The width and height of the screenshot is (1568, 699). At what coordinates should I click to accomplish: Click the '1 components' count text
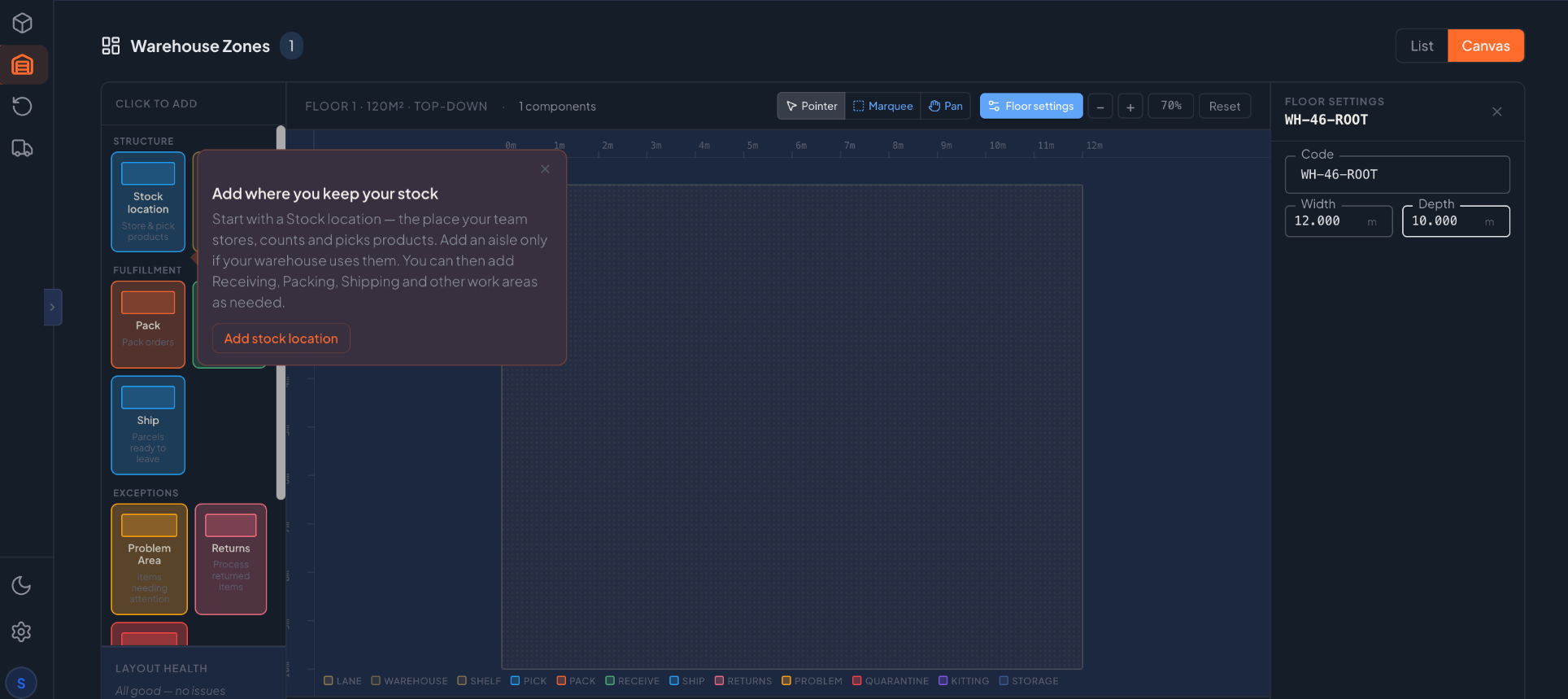tap(557, 107)
